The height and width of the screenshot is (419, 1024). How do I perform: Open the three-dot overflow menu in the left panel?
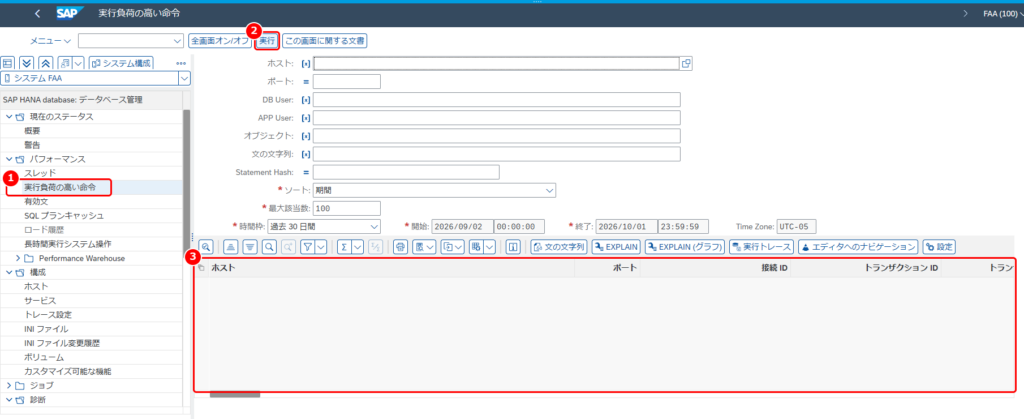click(182, 63)
